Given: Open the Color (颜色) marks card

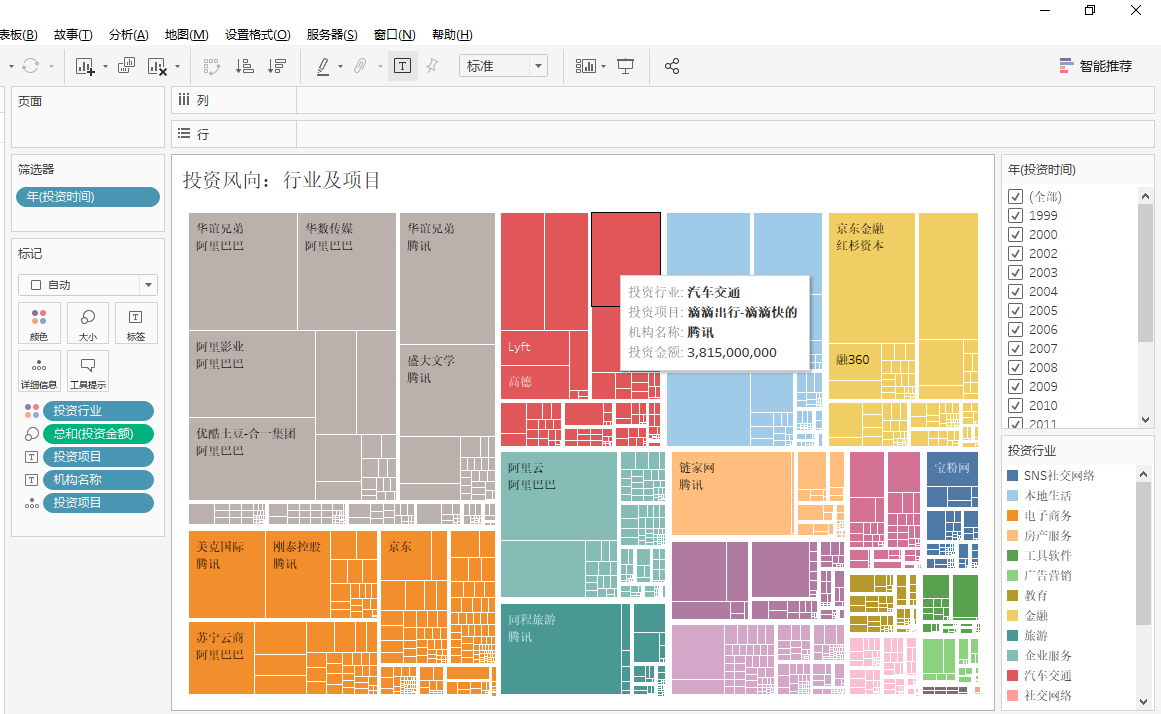Looking at the screenshot, I should point(39,323).
